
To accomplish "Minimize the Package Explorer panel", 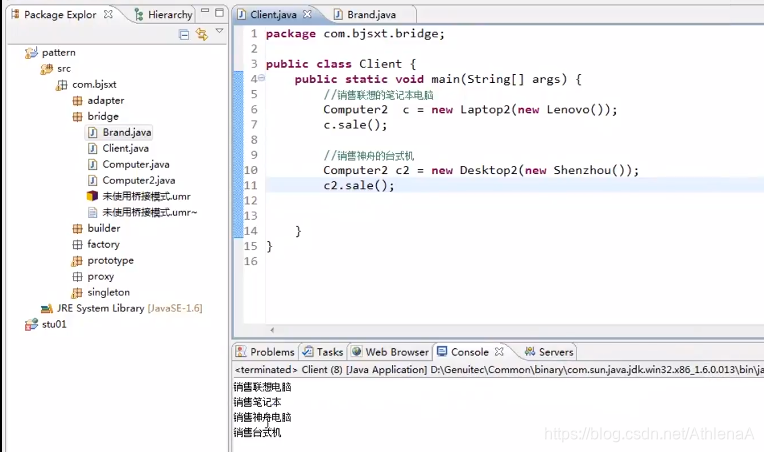I will pos(205,11).
